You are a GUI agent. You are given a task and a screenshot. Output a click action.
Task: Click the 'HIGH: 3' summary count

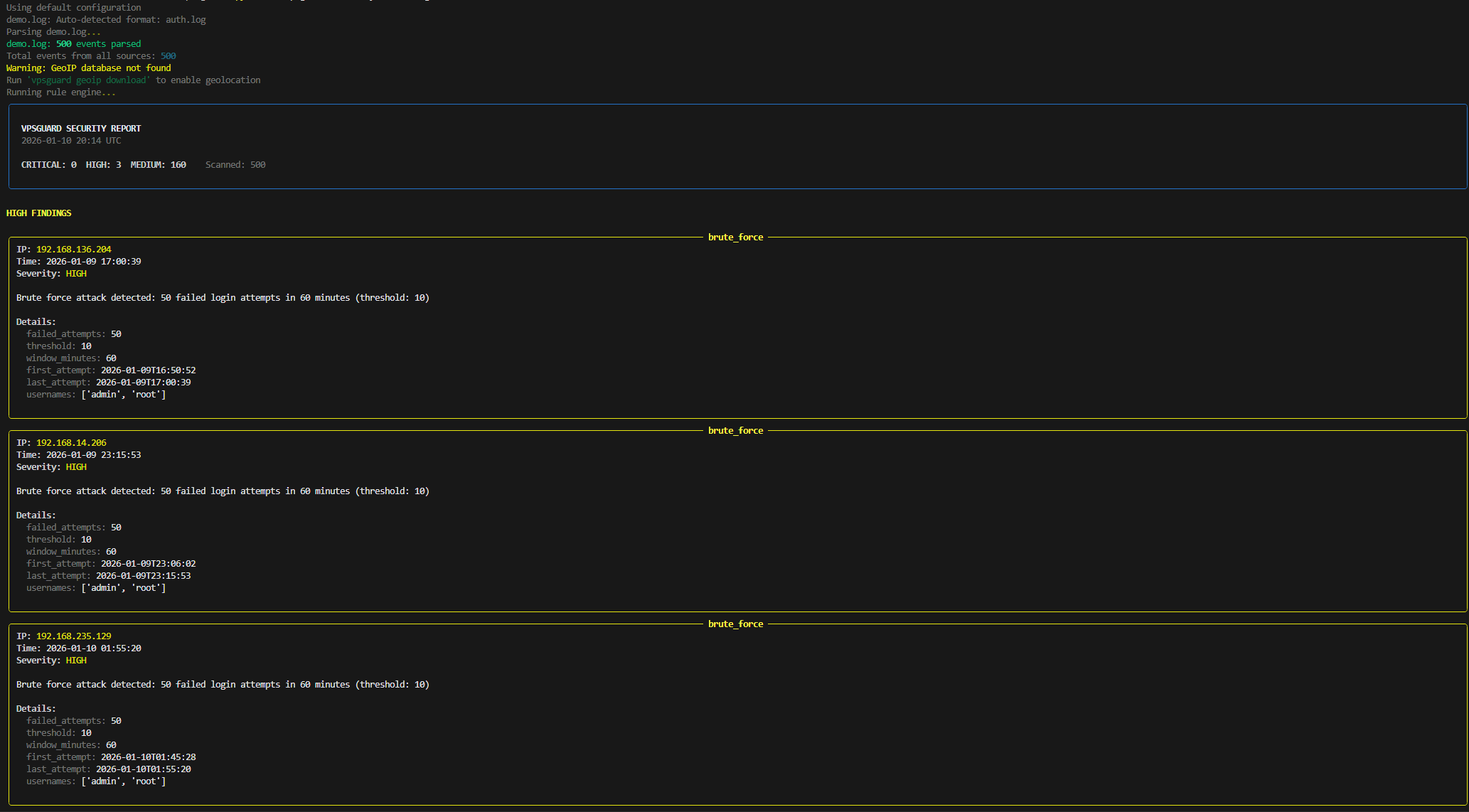(x=103, y=165)
